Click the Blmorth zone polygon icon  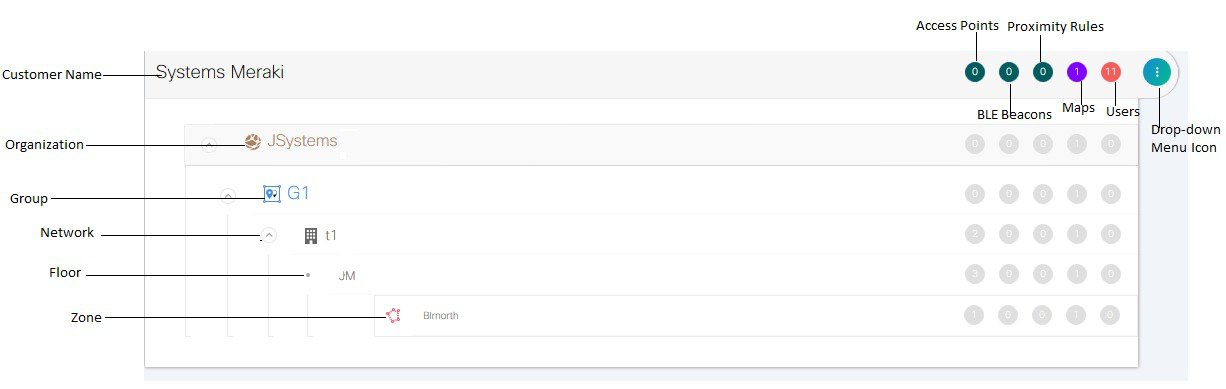(x=393, y=316)
